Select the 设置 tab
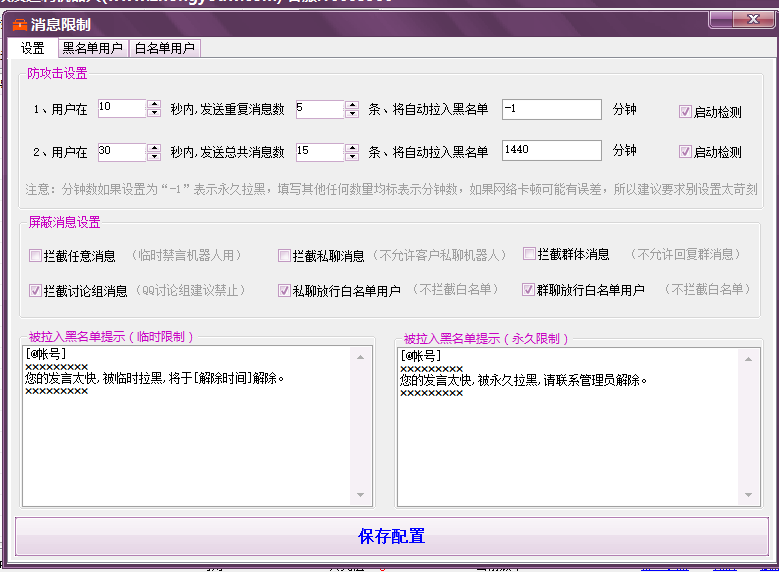Image resolution: width=779 pixels, height=572 pixels. 33,48
